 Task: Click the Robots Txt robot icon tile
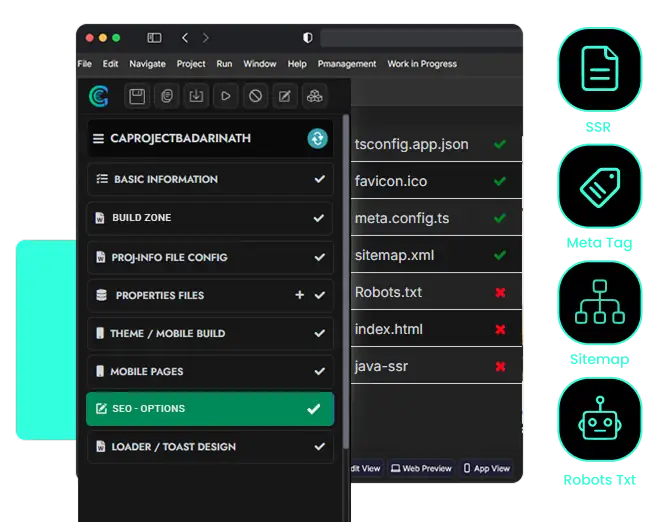(x=600, y=419)
